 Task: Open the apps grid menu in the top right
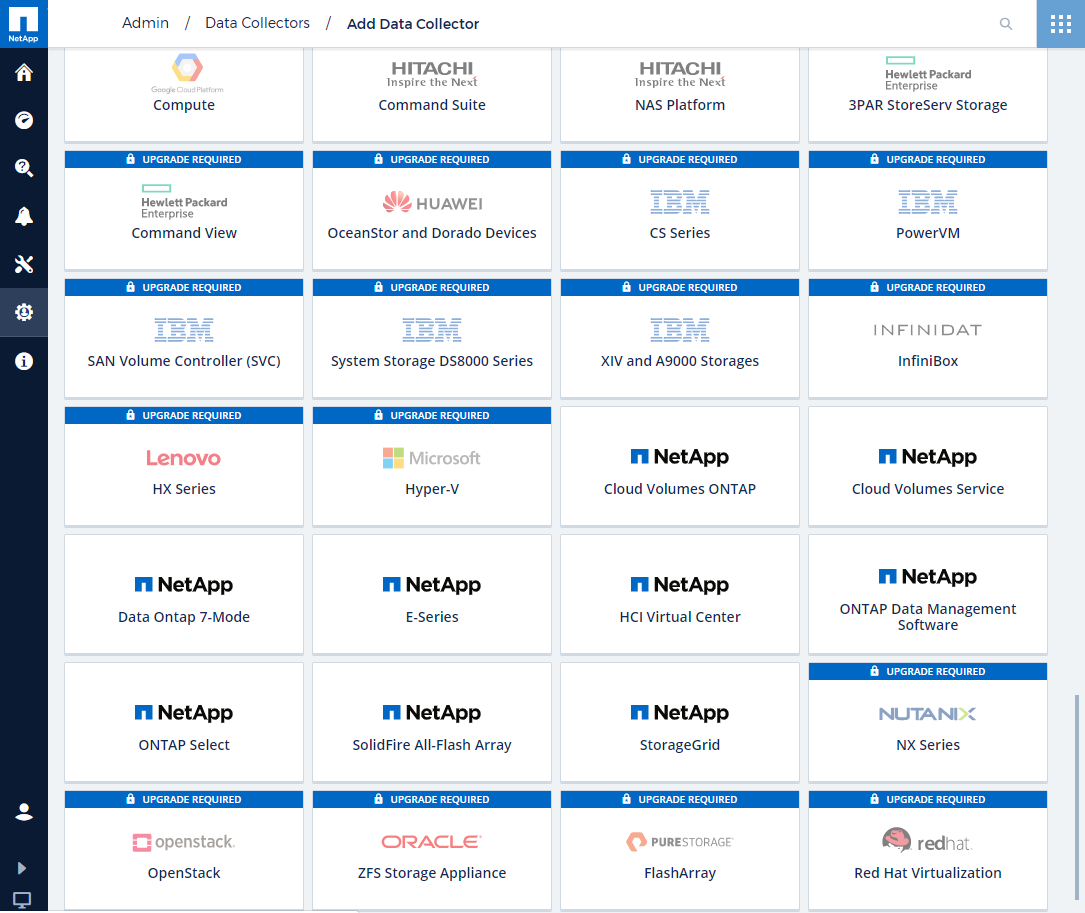(1060, 24)
